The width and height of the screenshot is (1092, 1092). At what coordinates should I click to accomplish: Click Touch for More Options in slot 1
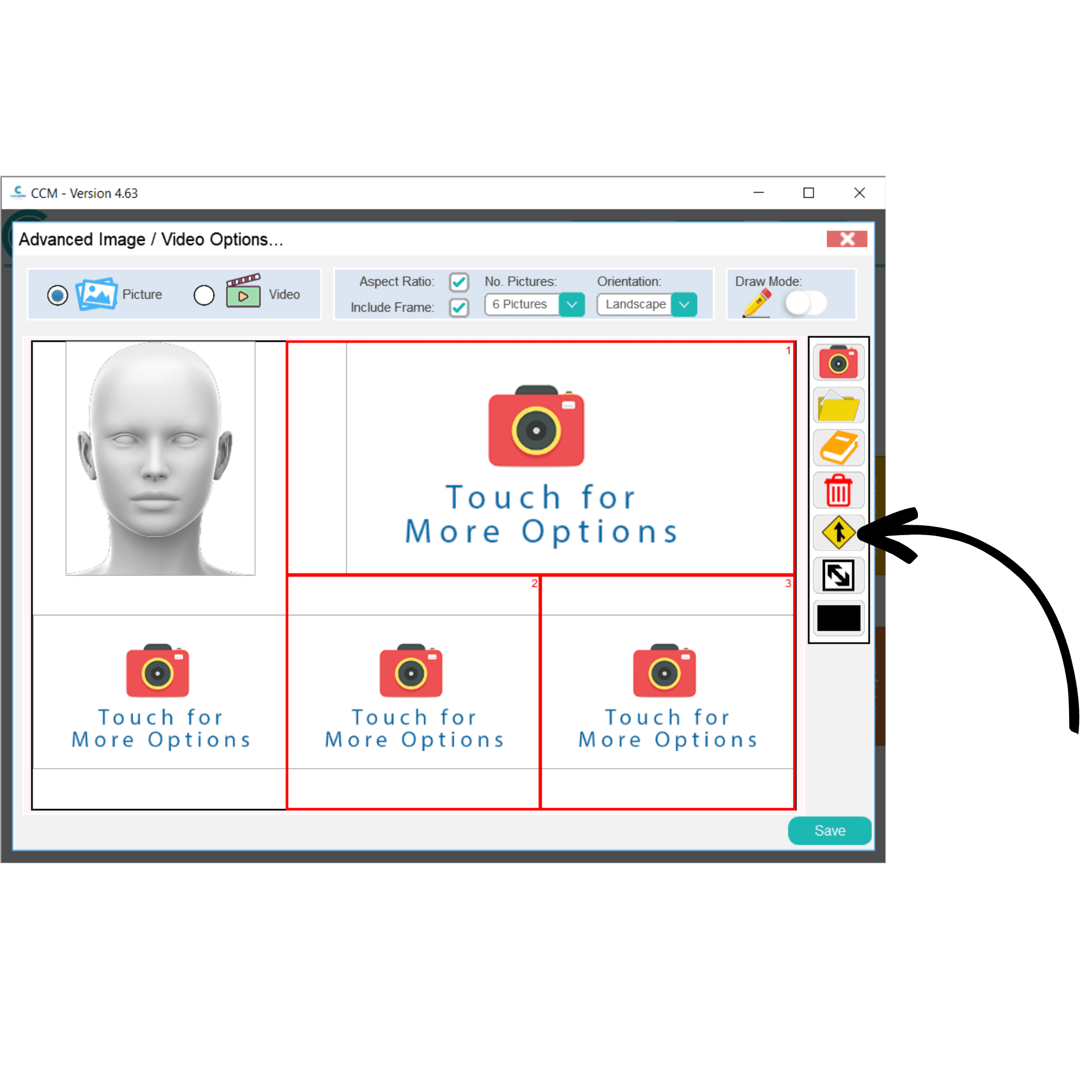[x=542, y=514]
